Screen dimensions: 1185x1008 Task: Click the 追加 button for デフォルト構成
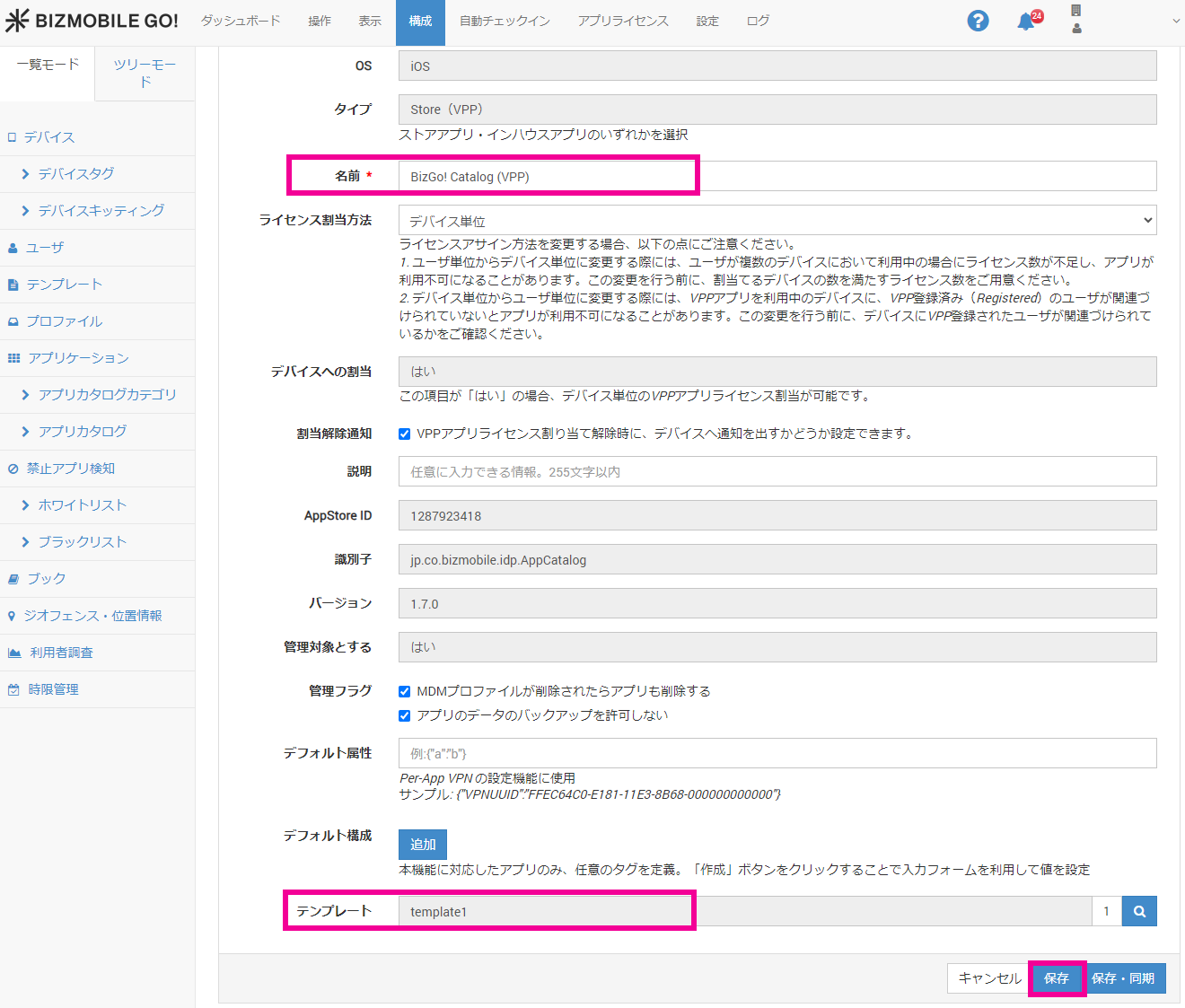[422, 845]
